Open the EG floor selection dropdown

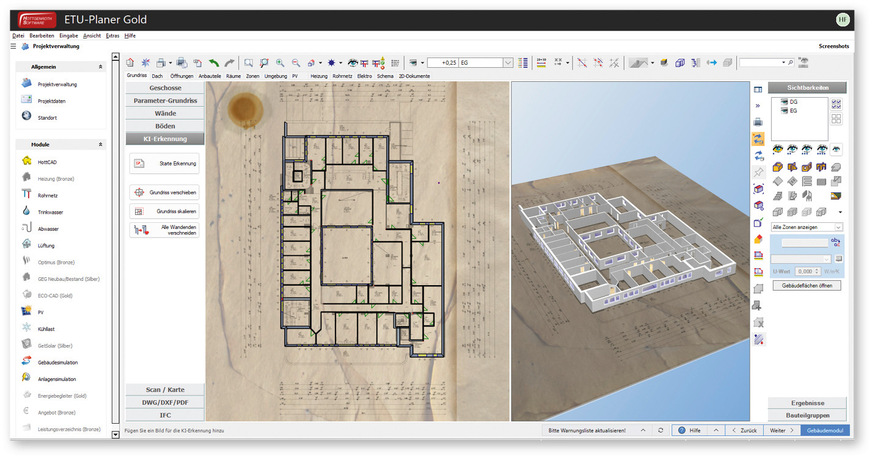click(x=509, y=62)
